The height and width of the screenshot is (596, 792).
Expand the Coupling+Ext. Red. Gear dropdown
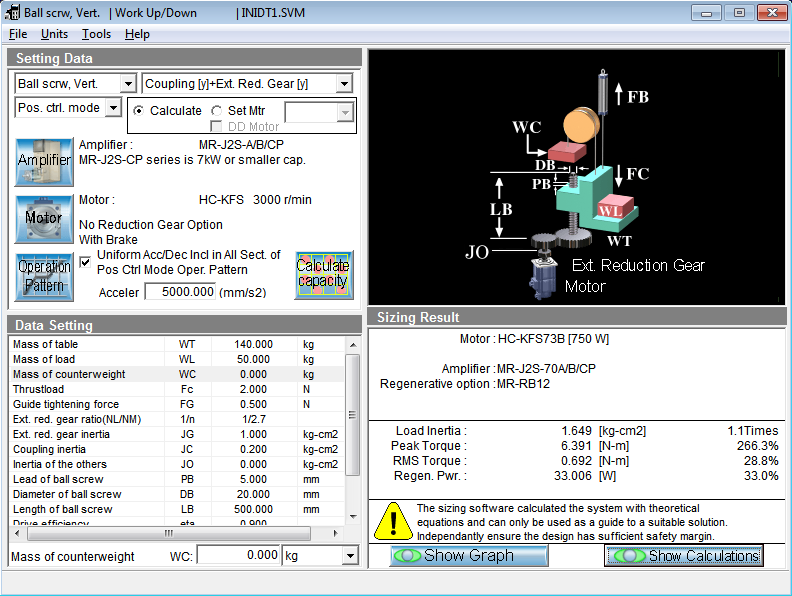click(x=344, y=84)
